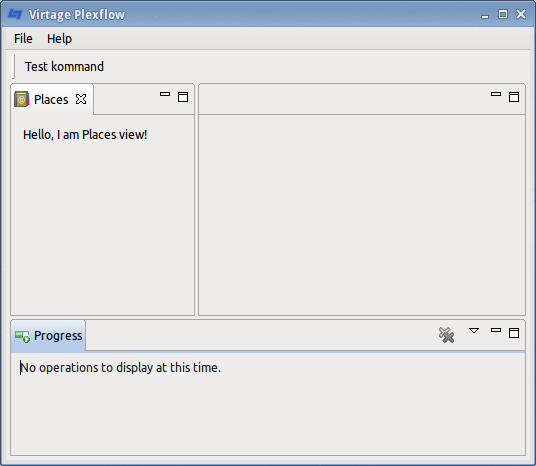Maximize the empty editor area panel
536x466 pixels.
point(514,97)
